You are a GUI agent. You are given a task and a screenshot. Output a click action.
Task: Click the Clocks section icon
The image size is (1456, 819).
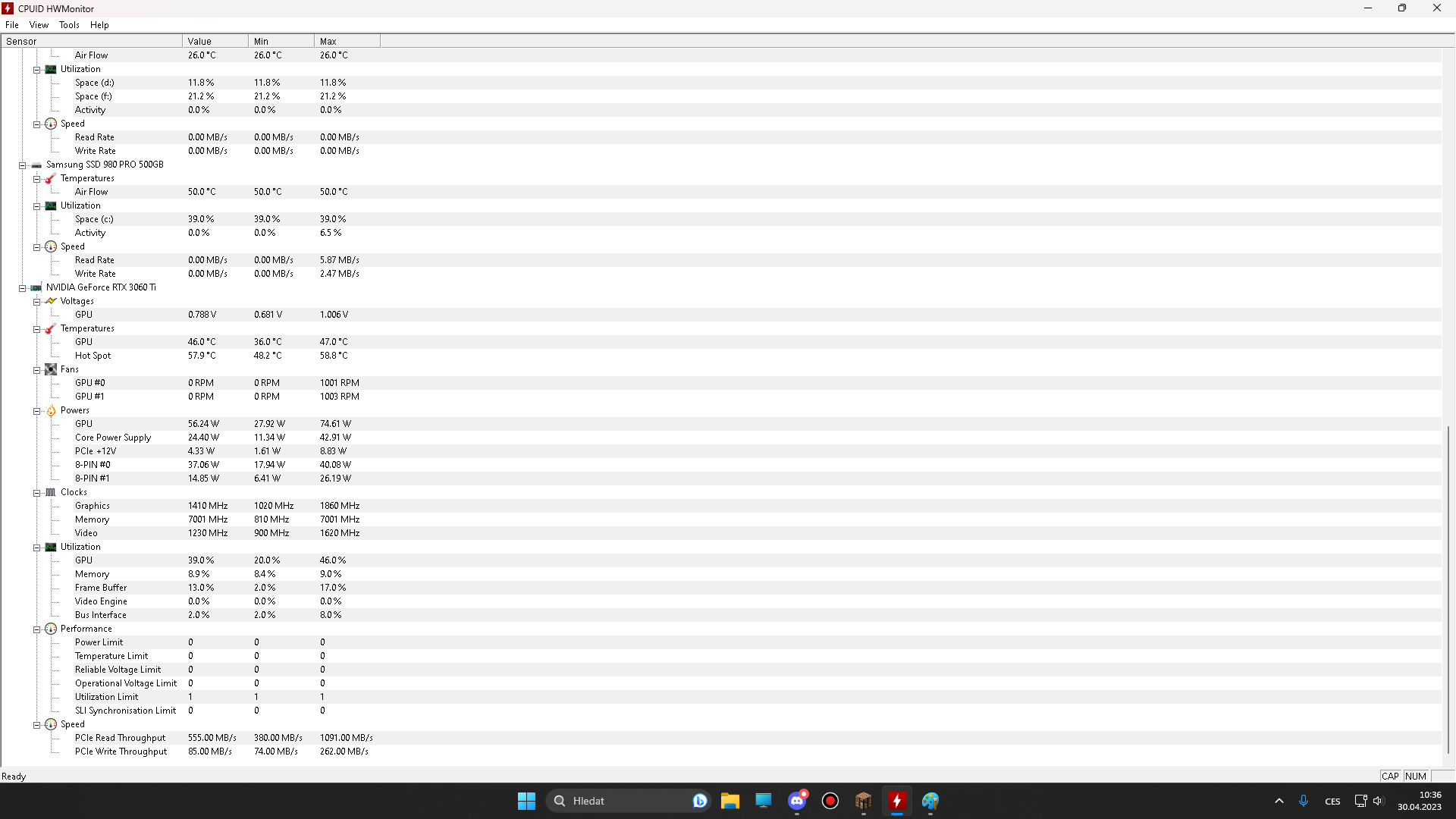[x=51, y=493]
